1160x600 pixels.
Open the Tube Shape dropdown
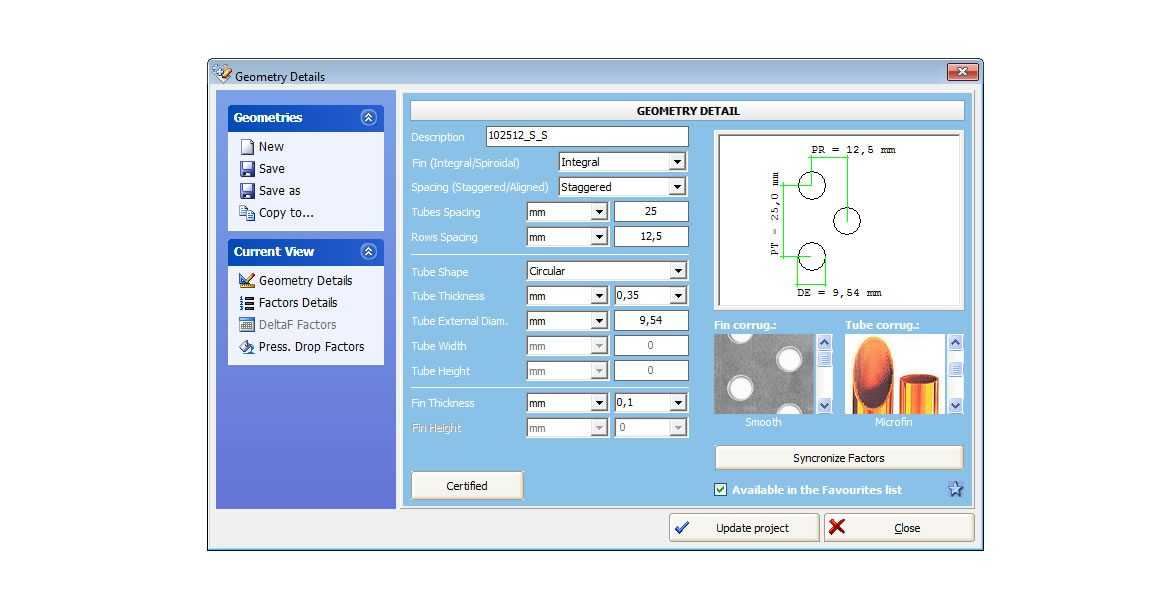(x=678, y=270)
